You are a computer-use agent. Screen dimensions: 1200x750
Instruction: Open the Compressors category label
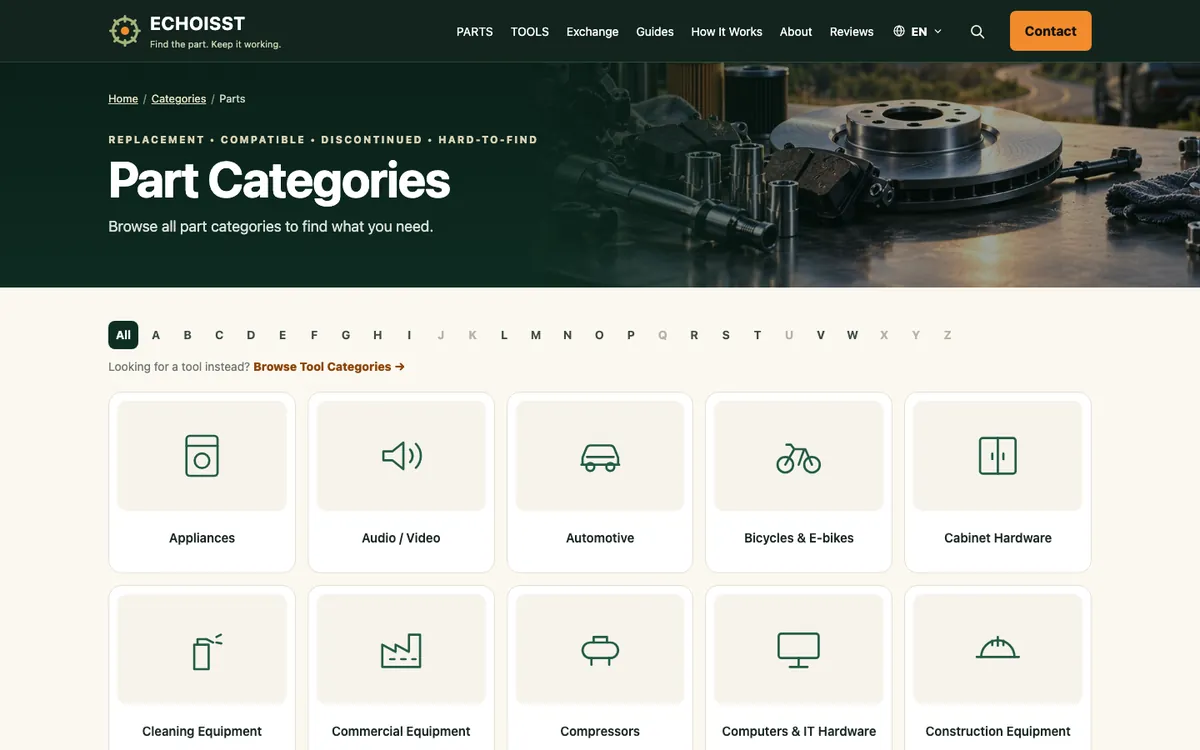click(600, 731)
